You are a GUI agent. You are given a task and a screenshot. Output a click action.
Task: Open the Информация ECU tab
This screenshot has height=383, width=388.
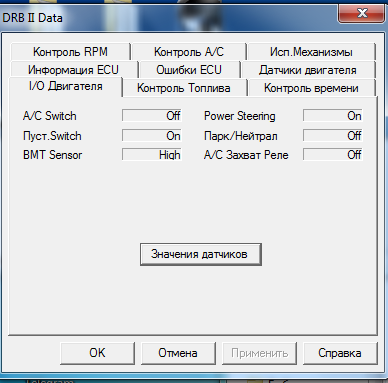coord(73,70)
